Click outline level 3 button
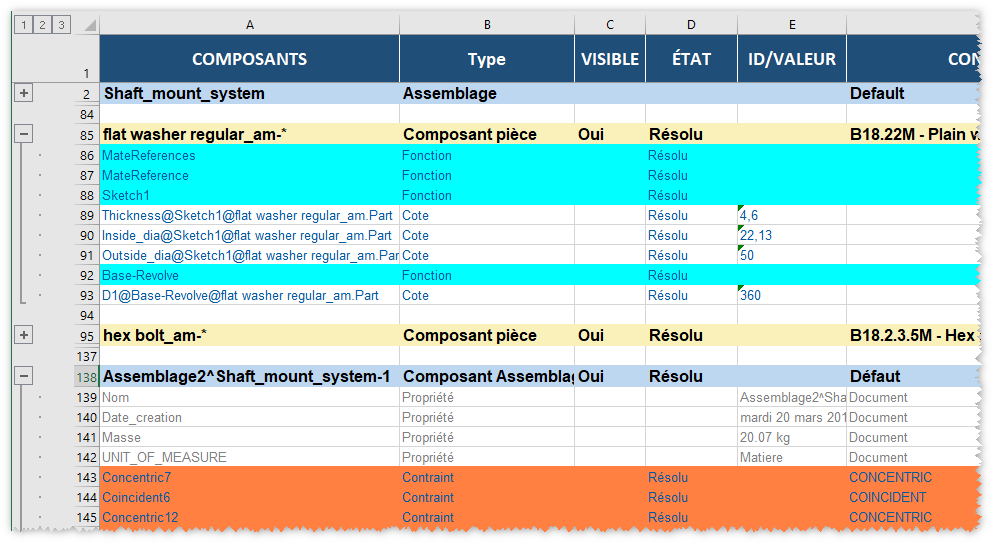The width and height of the screenshot is (999, 549). pos(62,25)
